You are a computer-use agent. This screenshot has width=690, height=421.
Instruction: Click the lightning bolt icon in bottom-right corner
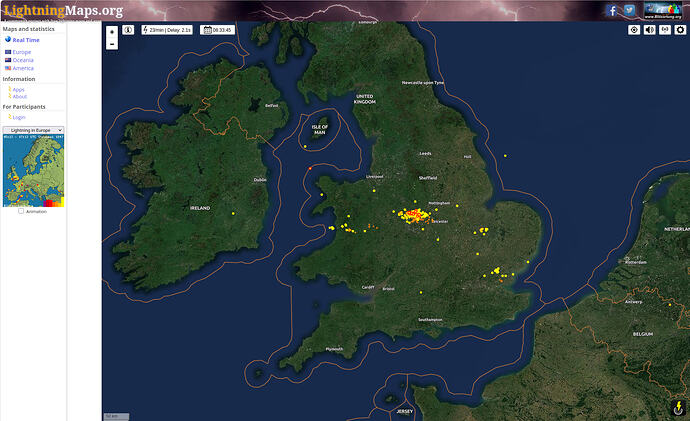678,408
